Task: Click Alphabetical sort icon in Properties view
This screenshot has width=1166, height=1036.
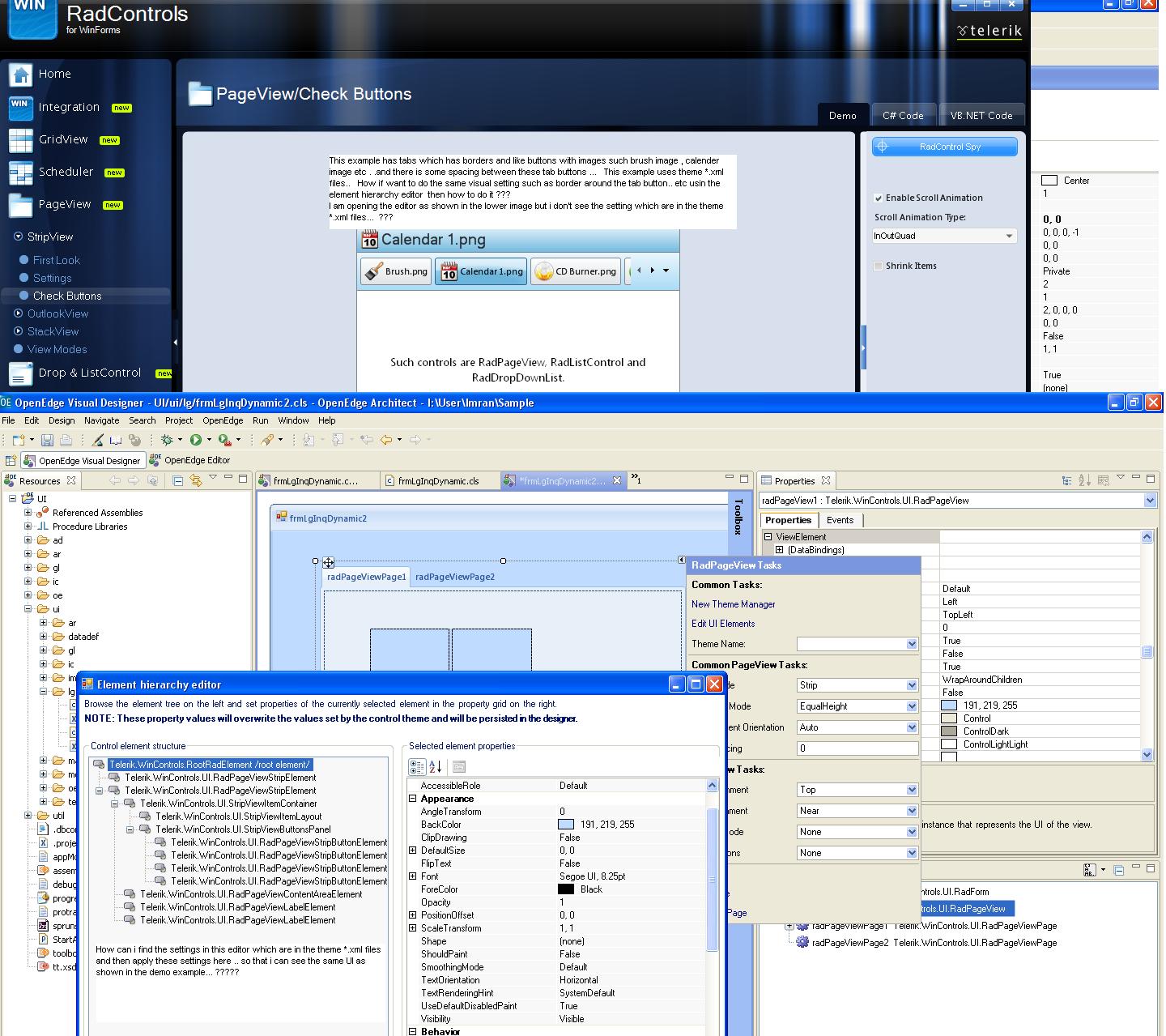Action: (x=1085, y=480)
